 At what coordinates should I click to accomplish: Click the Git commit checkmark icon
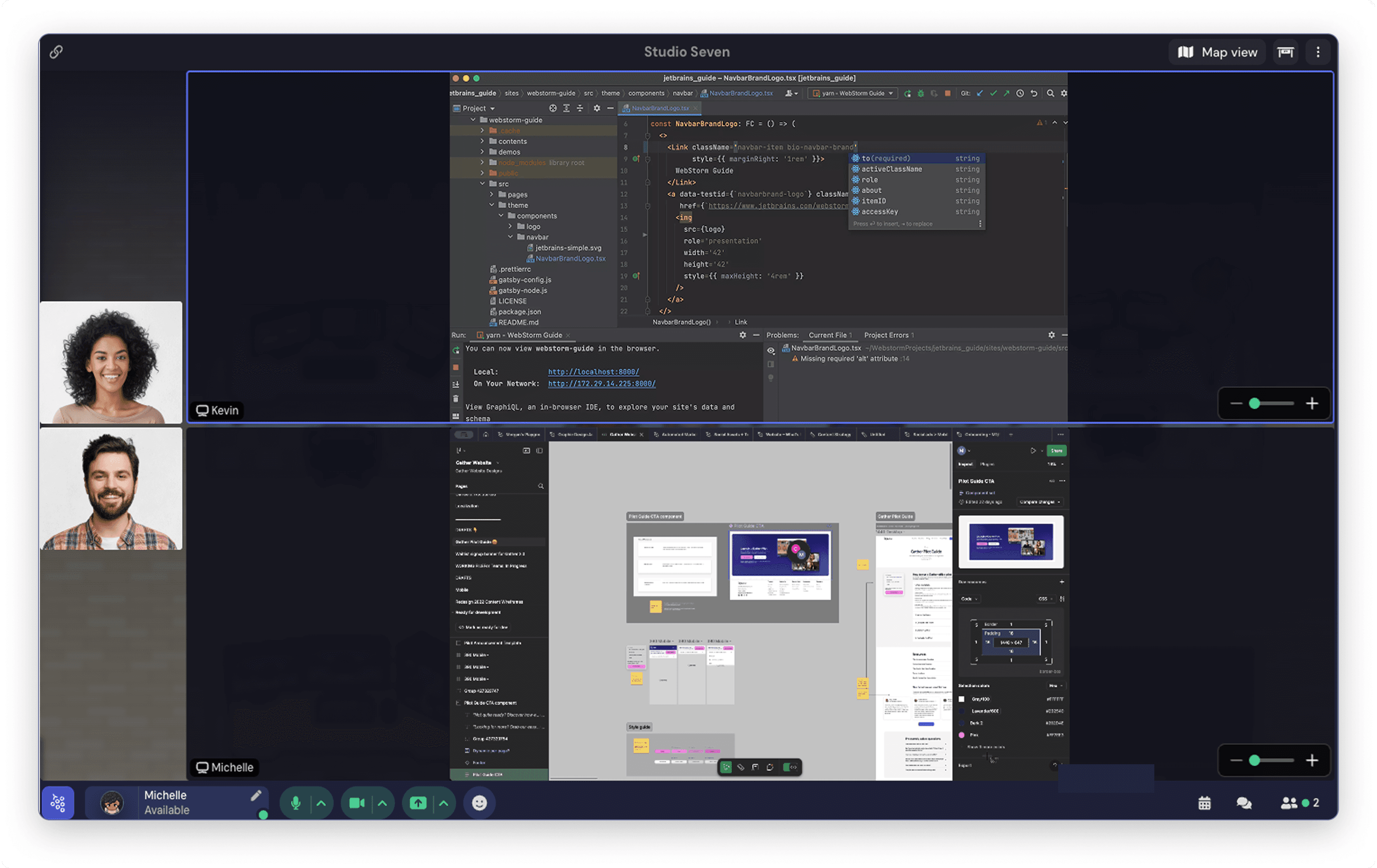pos(993,93)
